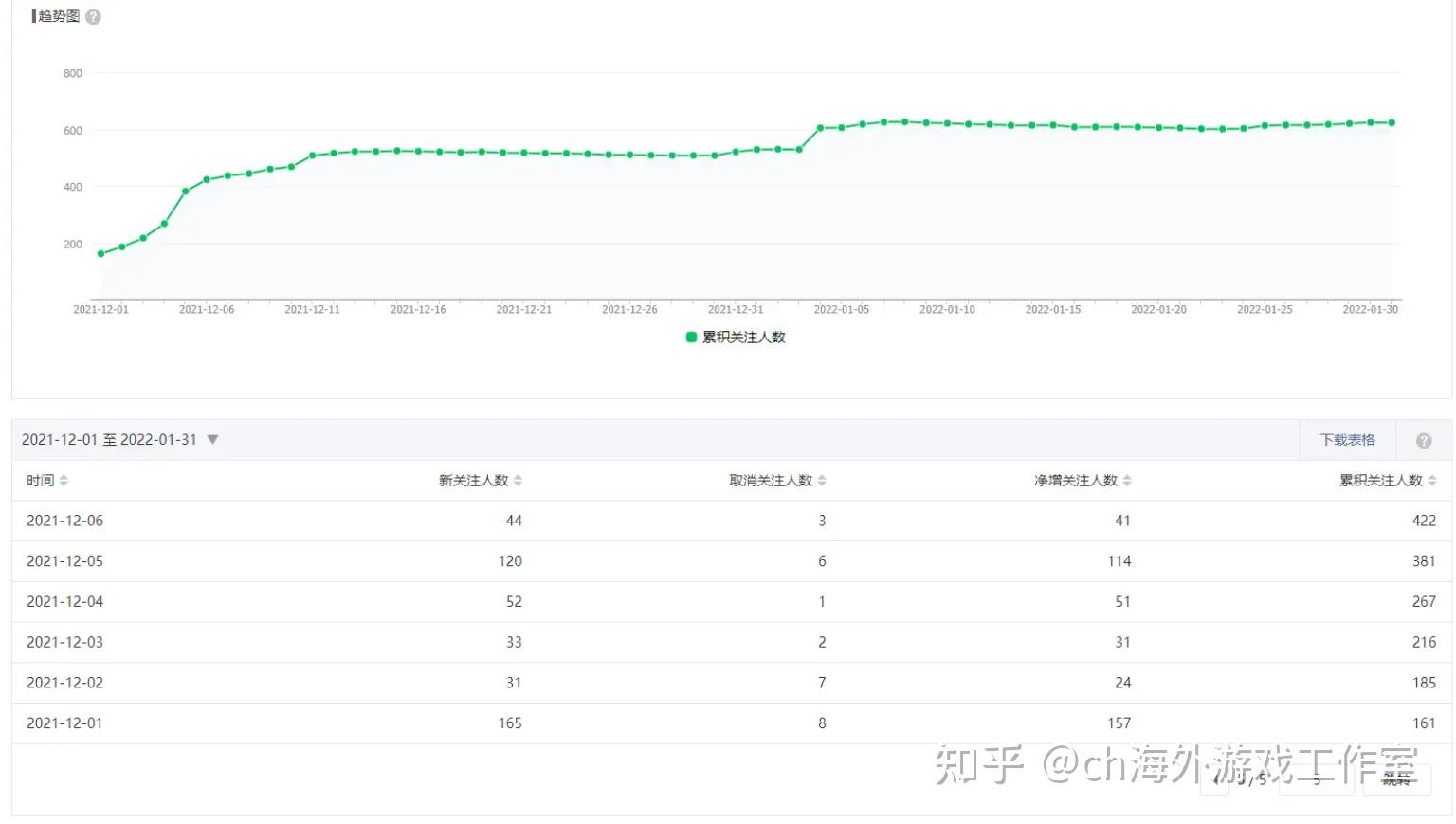Click the chart data point at 2021-12-01
Viewport: 1456px width, 824px height.
pyautogui.click(x=100, y=254)
